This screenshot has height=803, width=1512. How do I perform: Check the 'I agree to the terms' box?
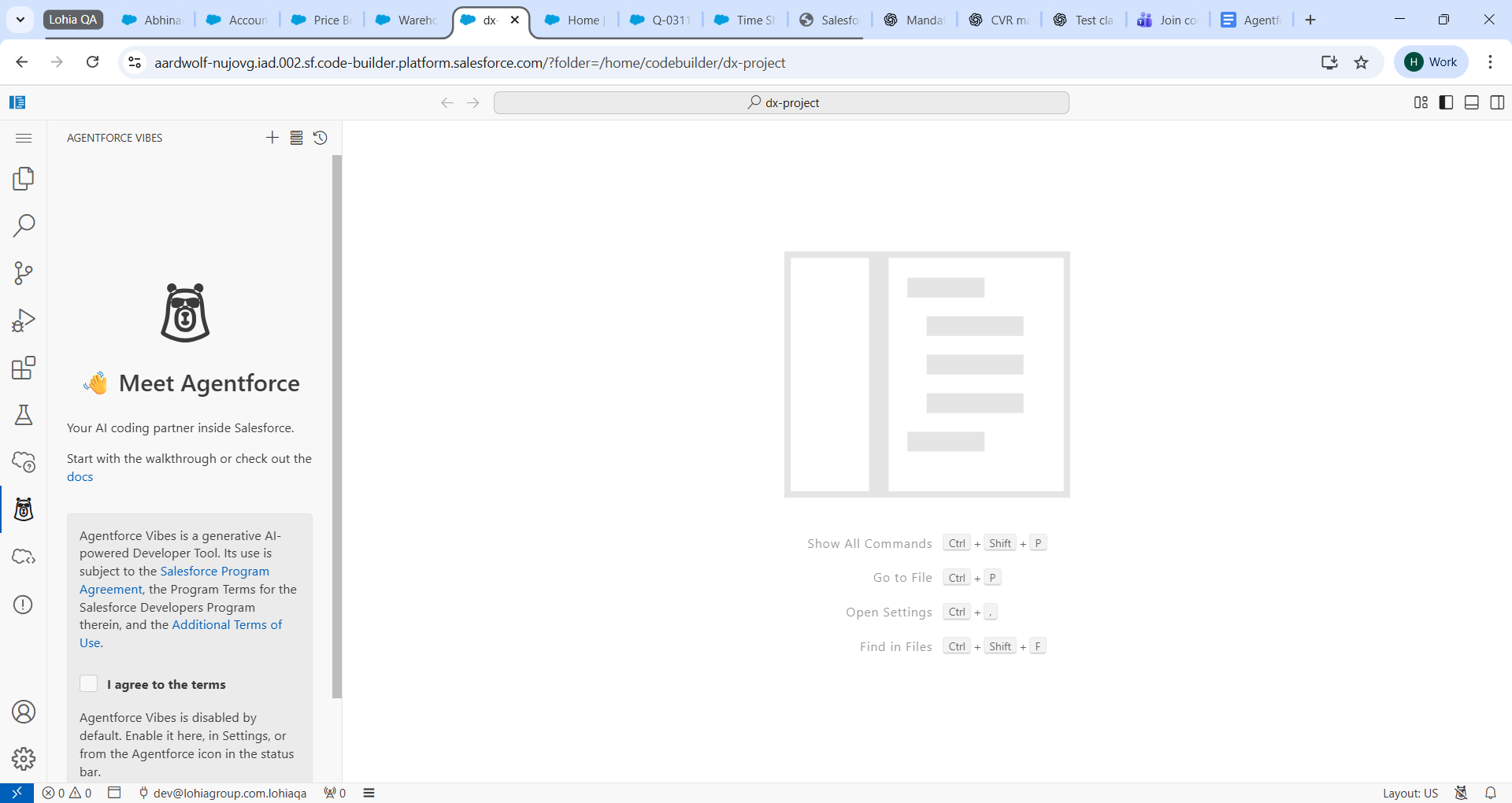click(89, 683)
